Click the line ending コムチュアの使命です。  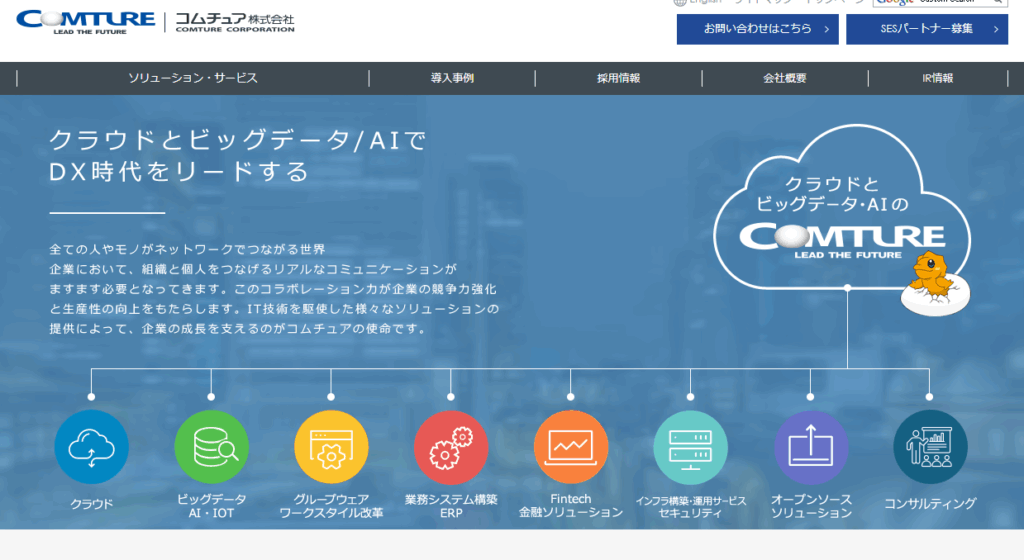238,328
